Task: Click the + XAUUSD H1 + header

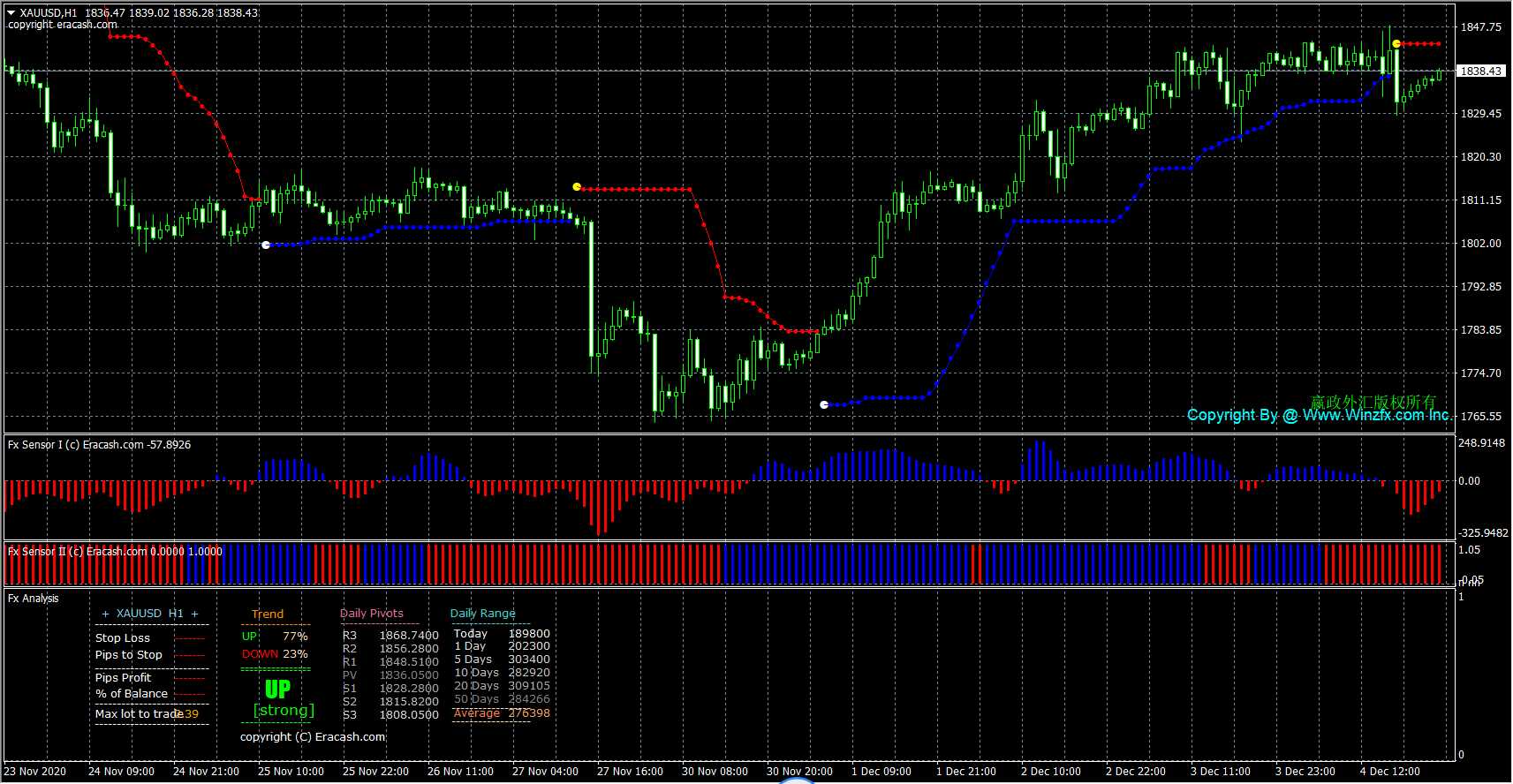Action: pos(150,613)
